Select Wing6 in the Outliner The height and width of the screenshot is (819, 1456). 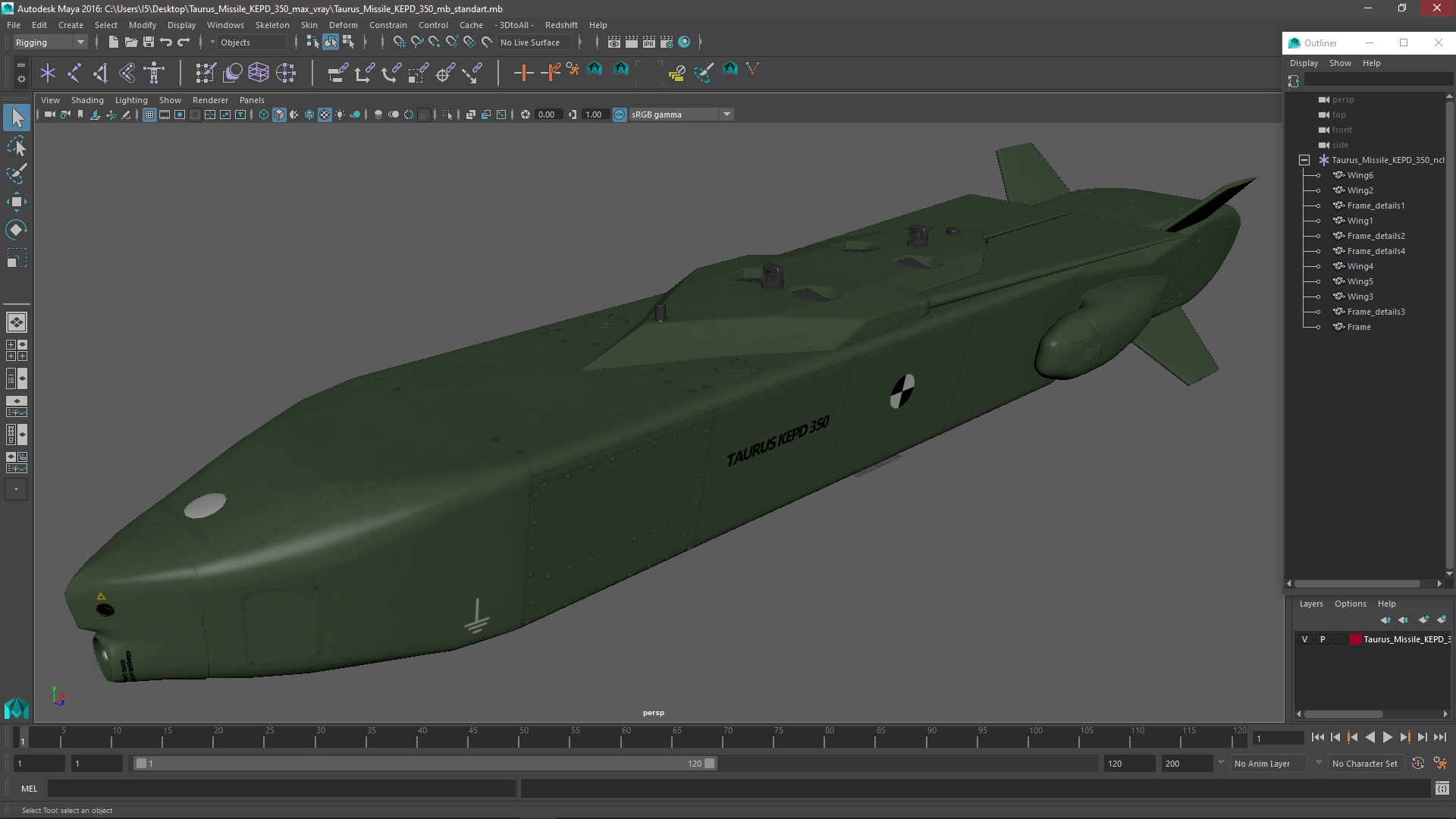[1360, 175]
